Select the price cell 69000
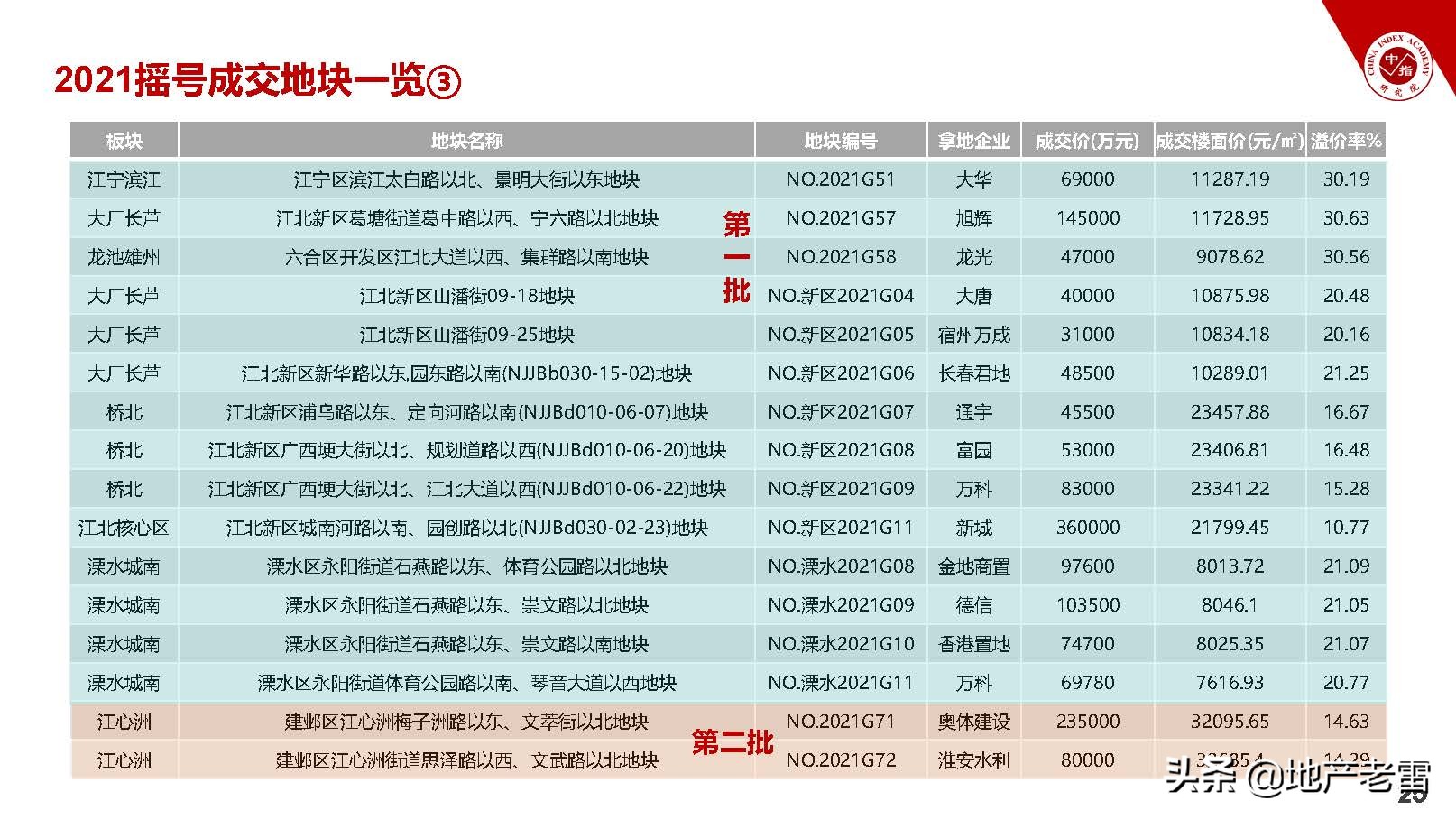This screenshot has width=1456, height=819. coord(1087,179)
